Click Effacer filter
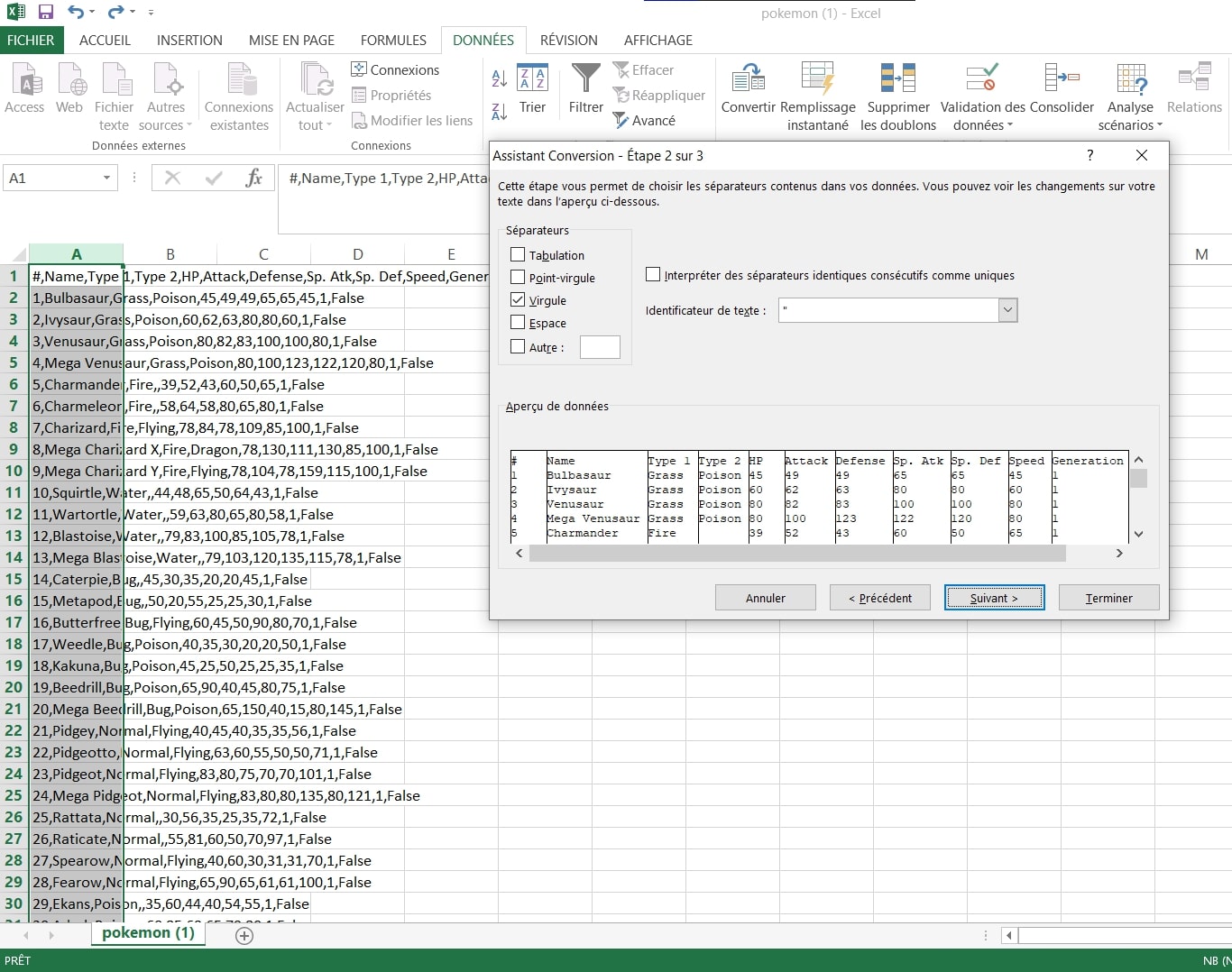Image resolution: width=1232 pixels, height=972 pixels. [x=643, y=69]
